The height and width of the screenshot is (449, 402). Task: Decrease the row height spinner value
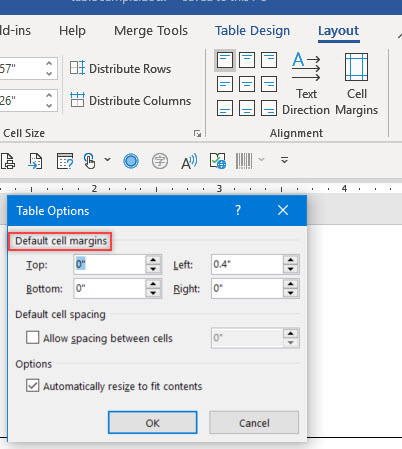(x=49, y=74)
